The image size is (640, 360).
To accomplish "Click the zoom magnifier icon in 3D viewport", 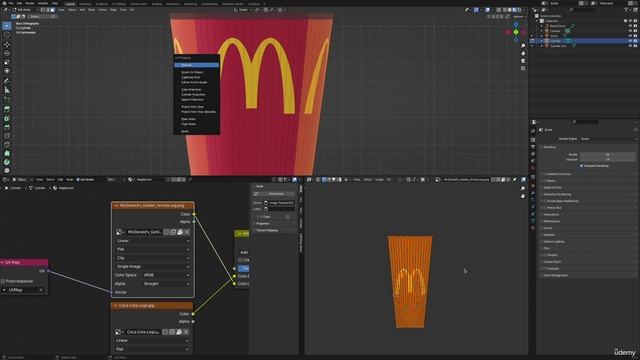I will point(523,46).
